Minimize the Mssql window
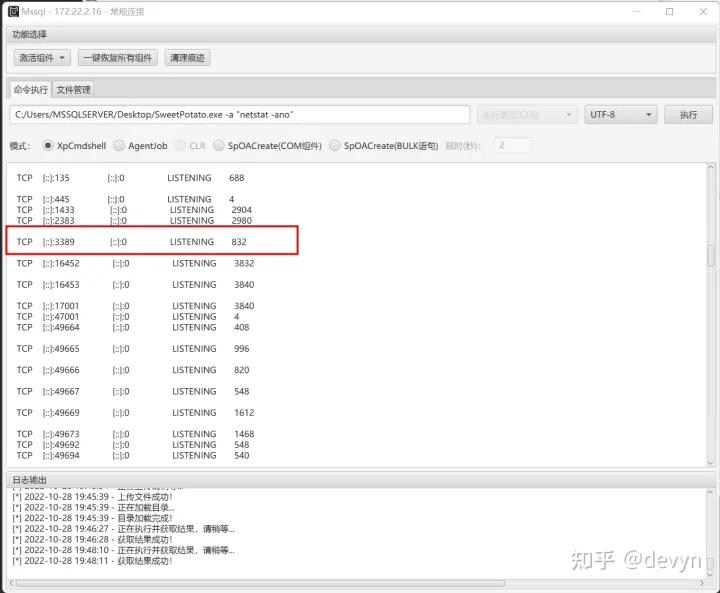The width and height of the screenshot is (720, 593). tap(636, 11)
